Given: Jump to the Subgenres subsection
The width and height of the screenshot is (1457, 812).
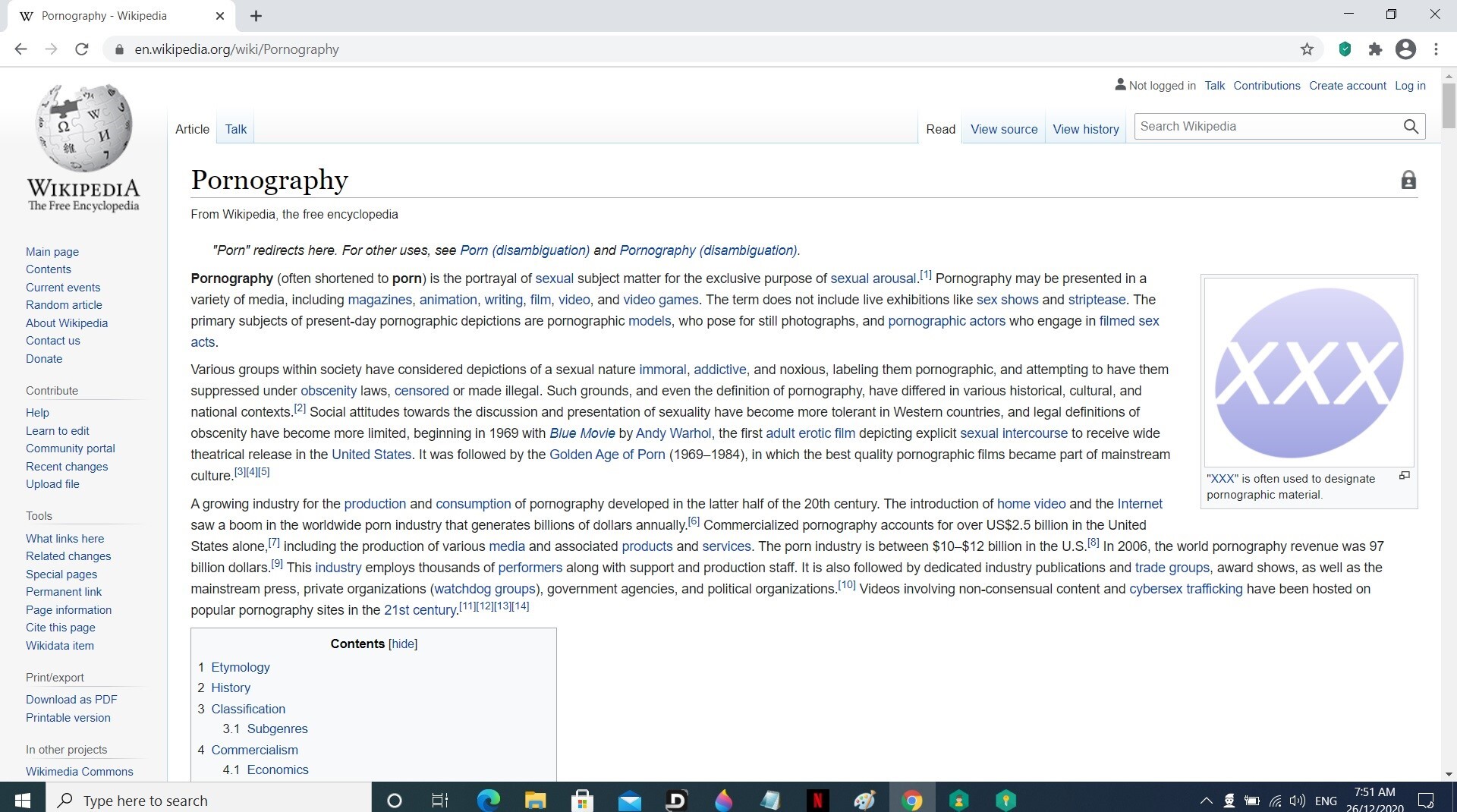Looking at the screenshot, I should pos(278,729).
